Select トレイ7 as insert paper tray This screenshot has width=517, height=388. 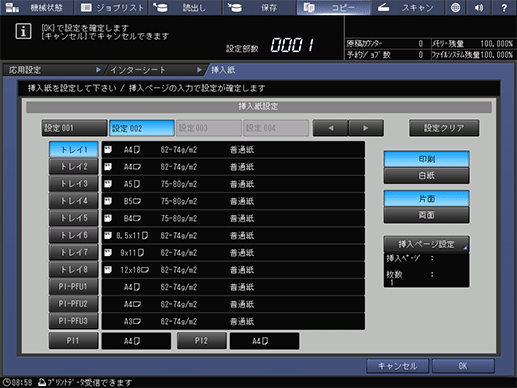pyautogui.click(x=74, y=252)
